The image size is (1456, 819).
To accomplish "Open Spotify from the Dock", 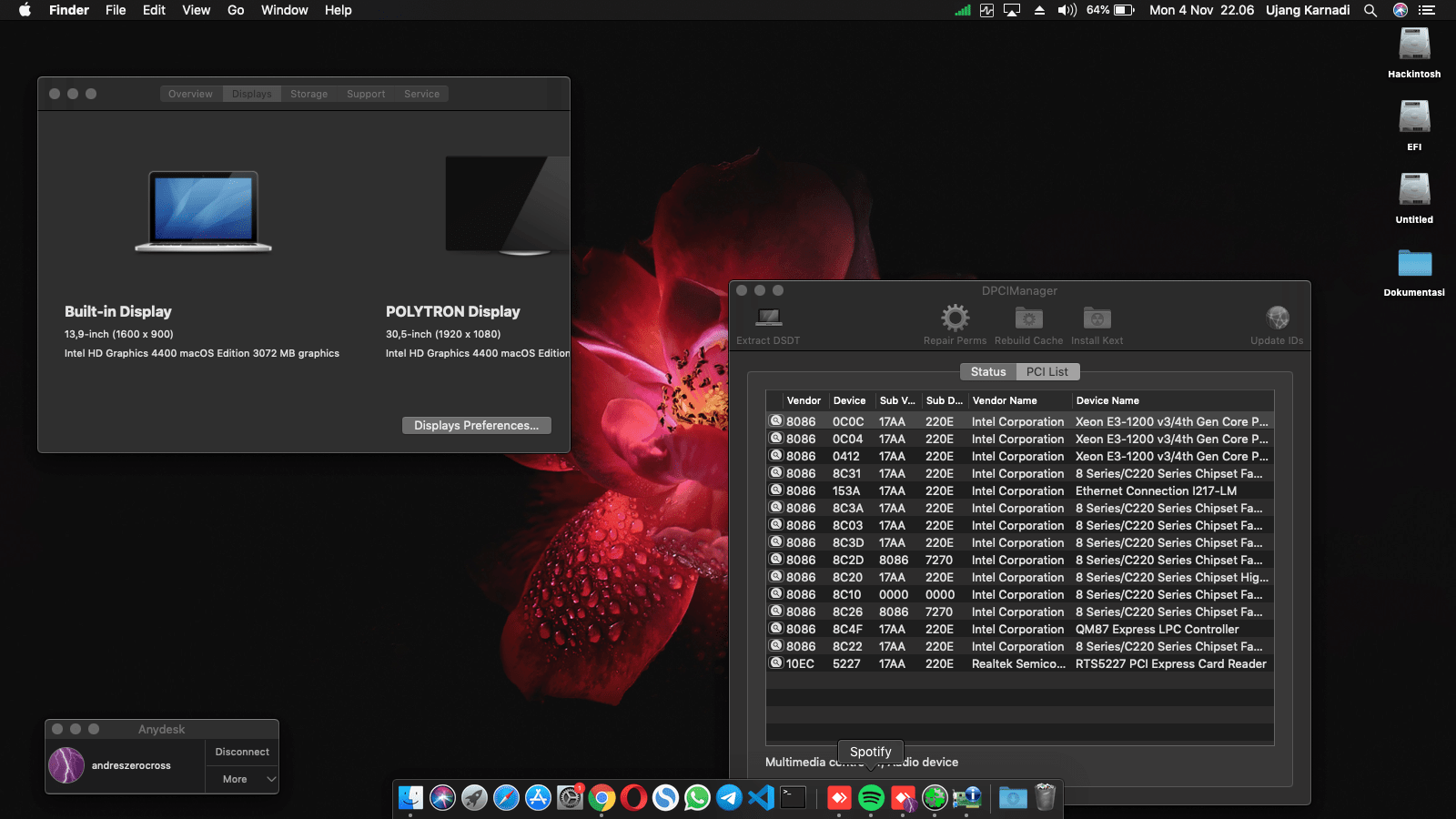I will tap(871, 798).
